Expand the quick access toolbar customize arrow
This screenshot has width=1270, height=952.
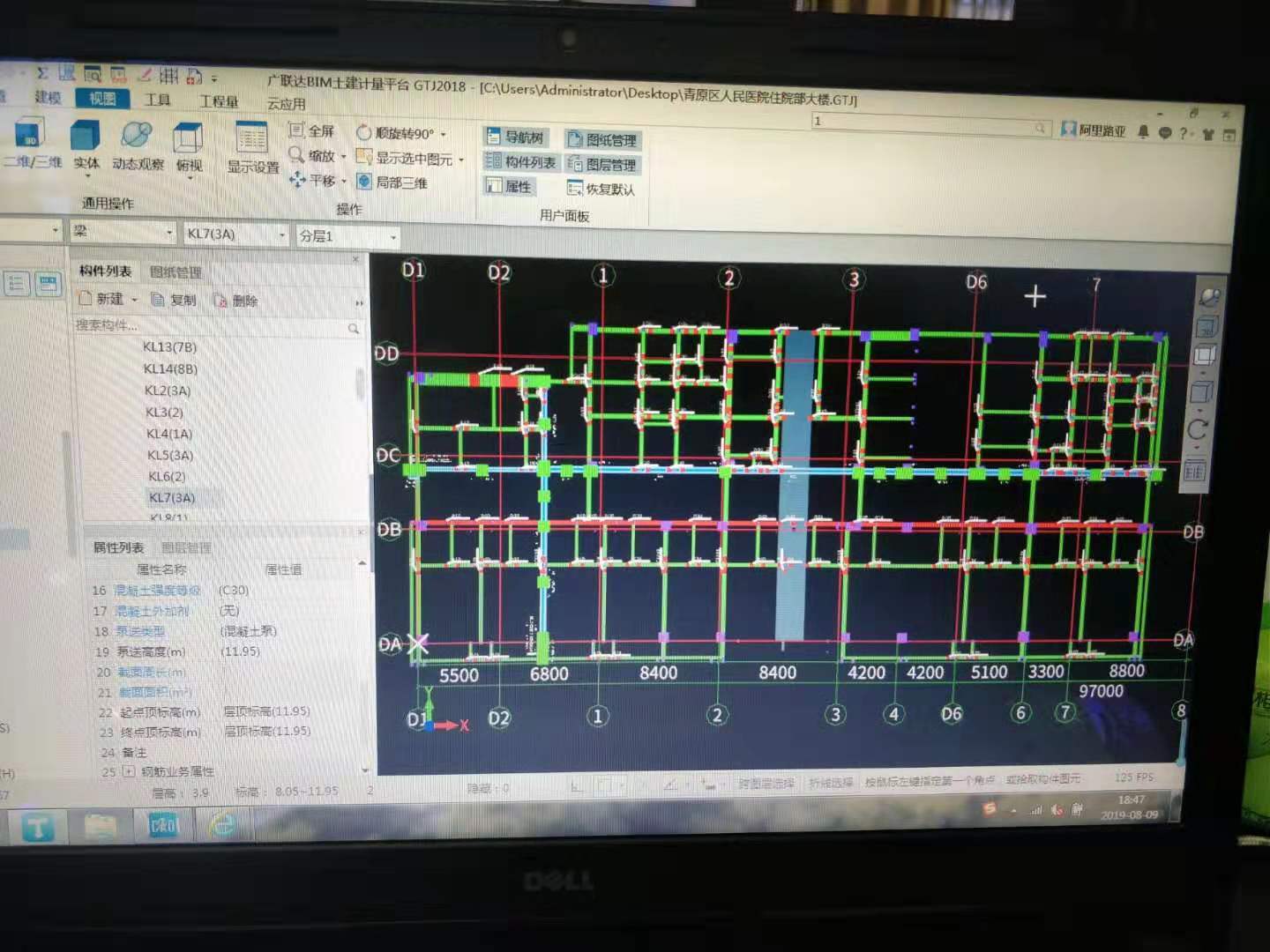pyautogui.click(x=214, y=78)
